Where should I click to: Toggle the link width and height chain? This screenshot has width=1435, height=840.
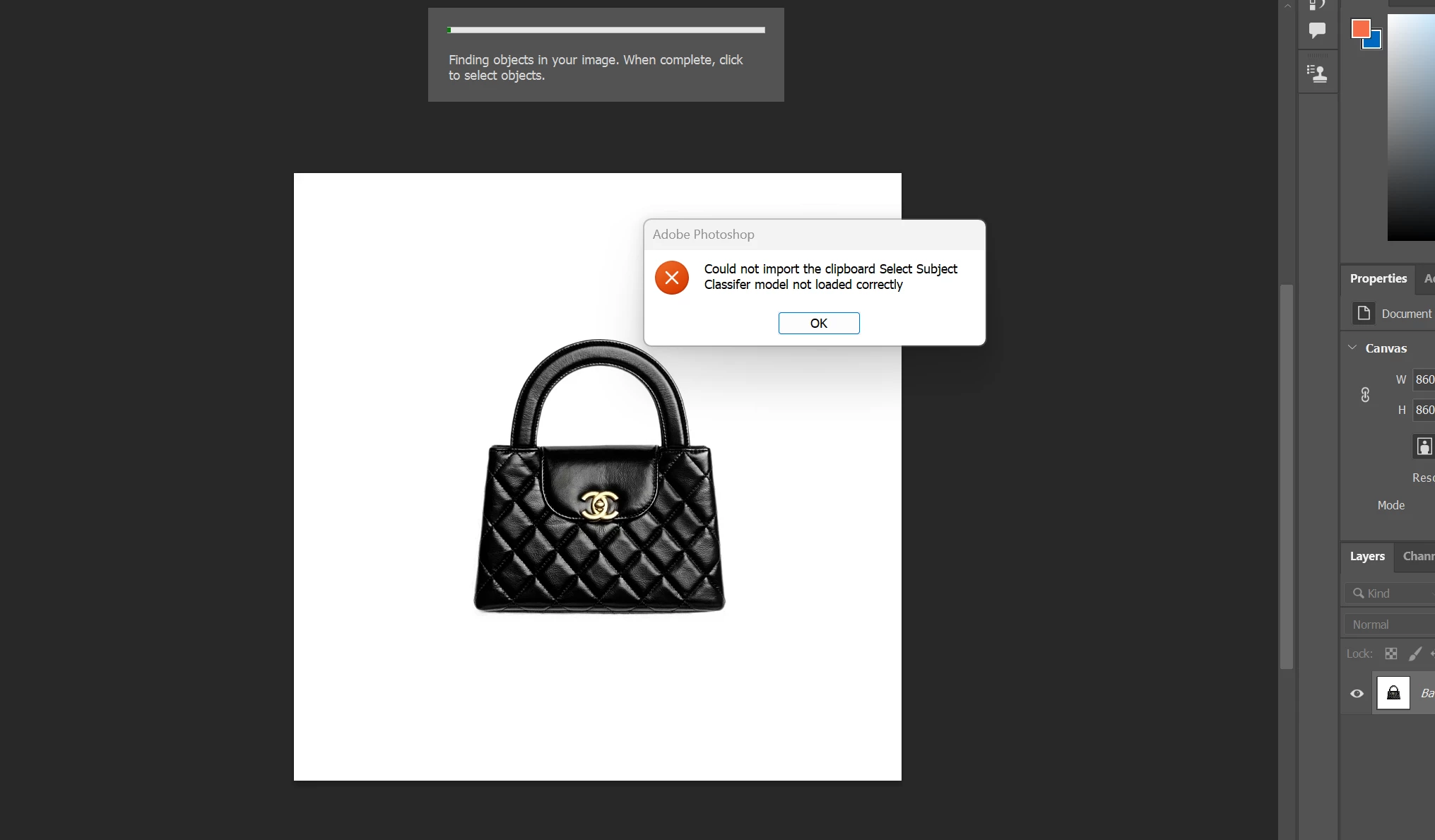tap(1365, 395)
